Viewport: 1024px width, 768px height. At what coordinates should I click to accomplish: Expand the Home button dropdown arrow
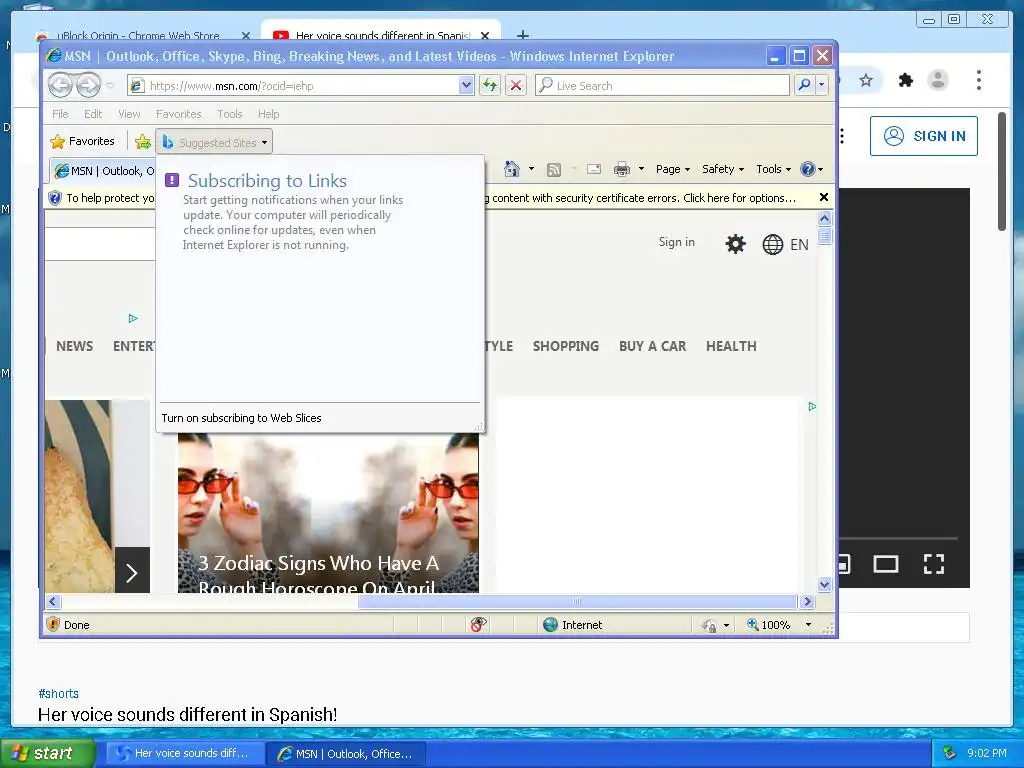click(531, 169)
